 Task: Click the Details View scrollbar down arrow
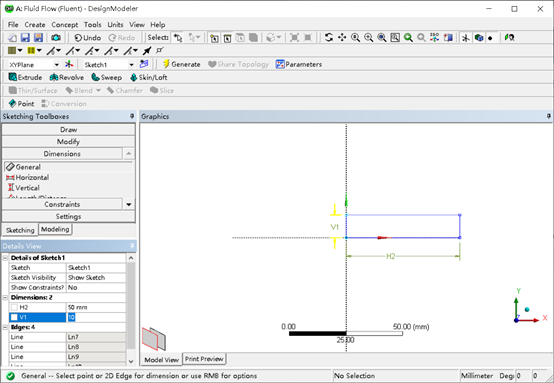click(131, 361)
